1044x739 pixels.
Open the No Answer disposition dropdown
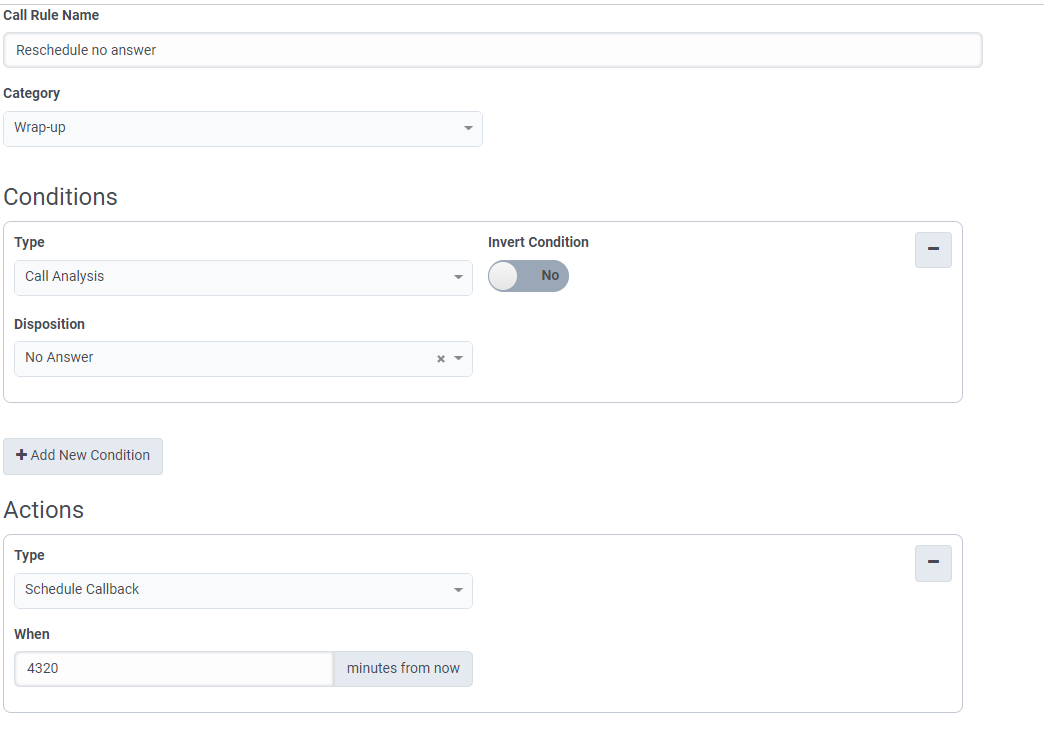tap(220, 359)
